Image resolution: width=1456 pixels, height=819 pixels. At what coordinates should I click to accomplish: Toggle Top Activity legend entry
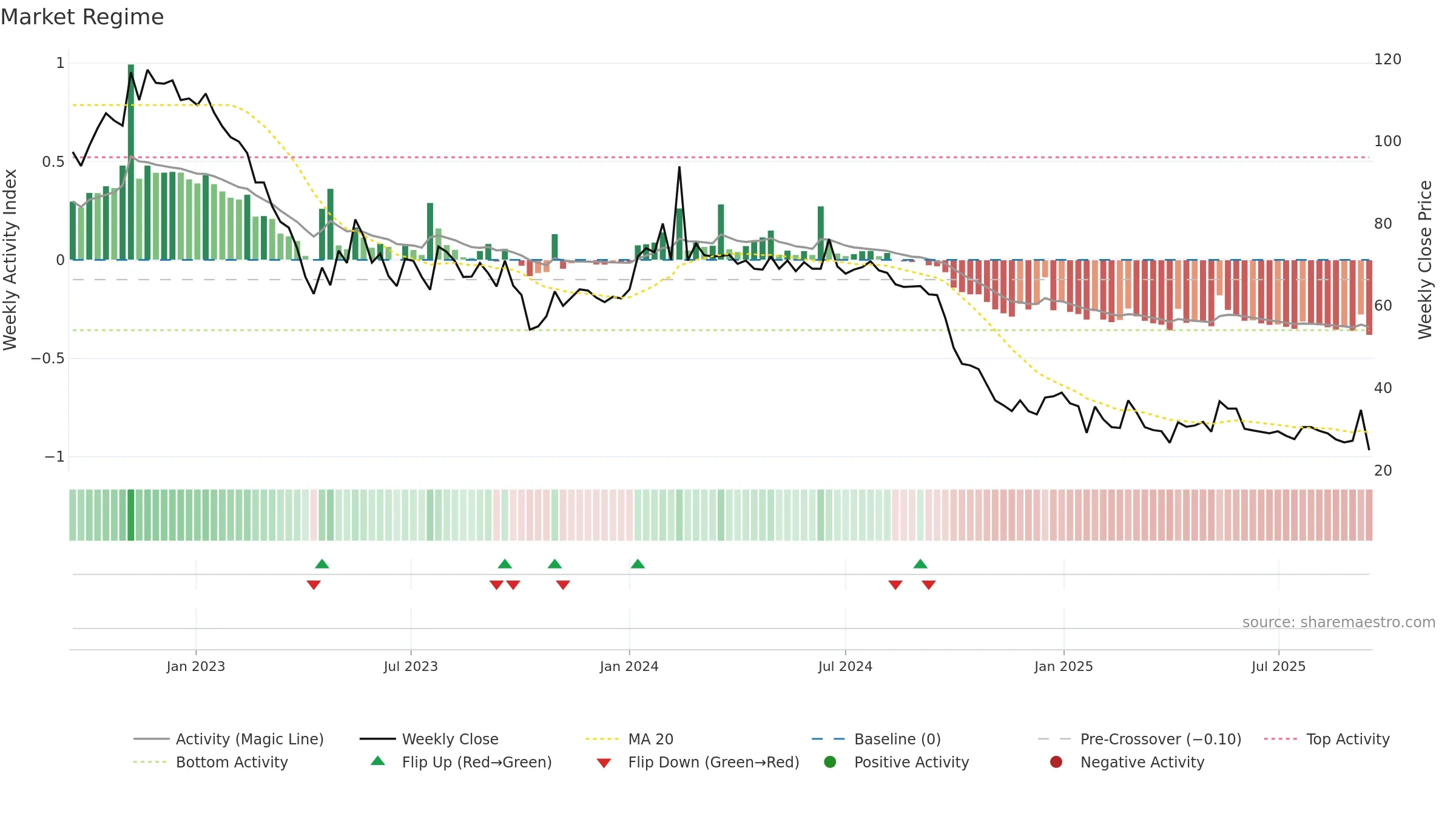click(x=1327, y=739)
